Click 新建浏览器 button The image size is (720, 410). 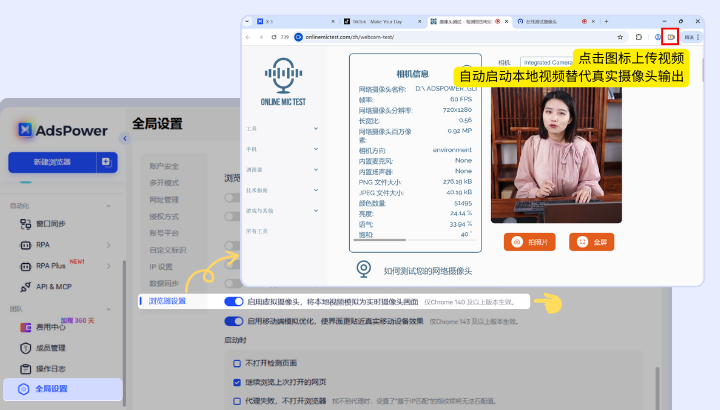[52, 162]
